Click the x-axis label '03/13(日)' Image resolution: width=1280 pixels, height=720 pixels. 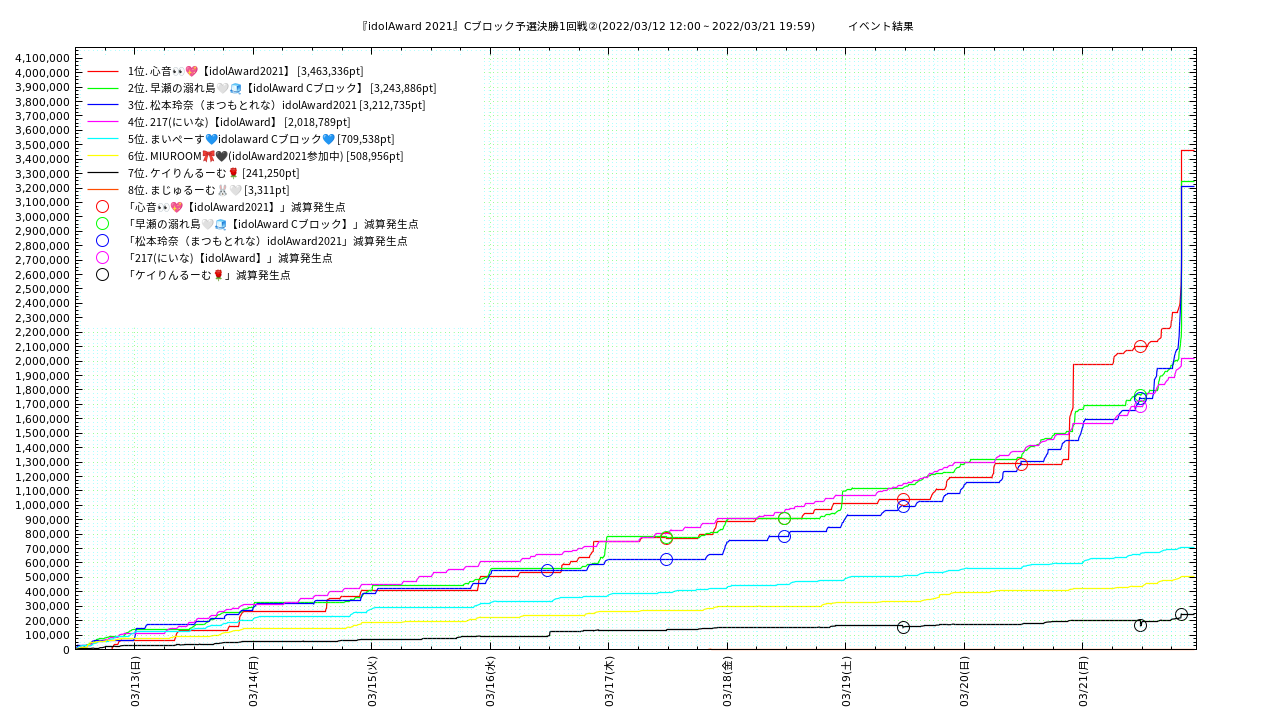tap(135, 681)
